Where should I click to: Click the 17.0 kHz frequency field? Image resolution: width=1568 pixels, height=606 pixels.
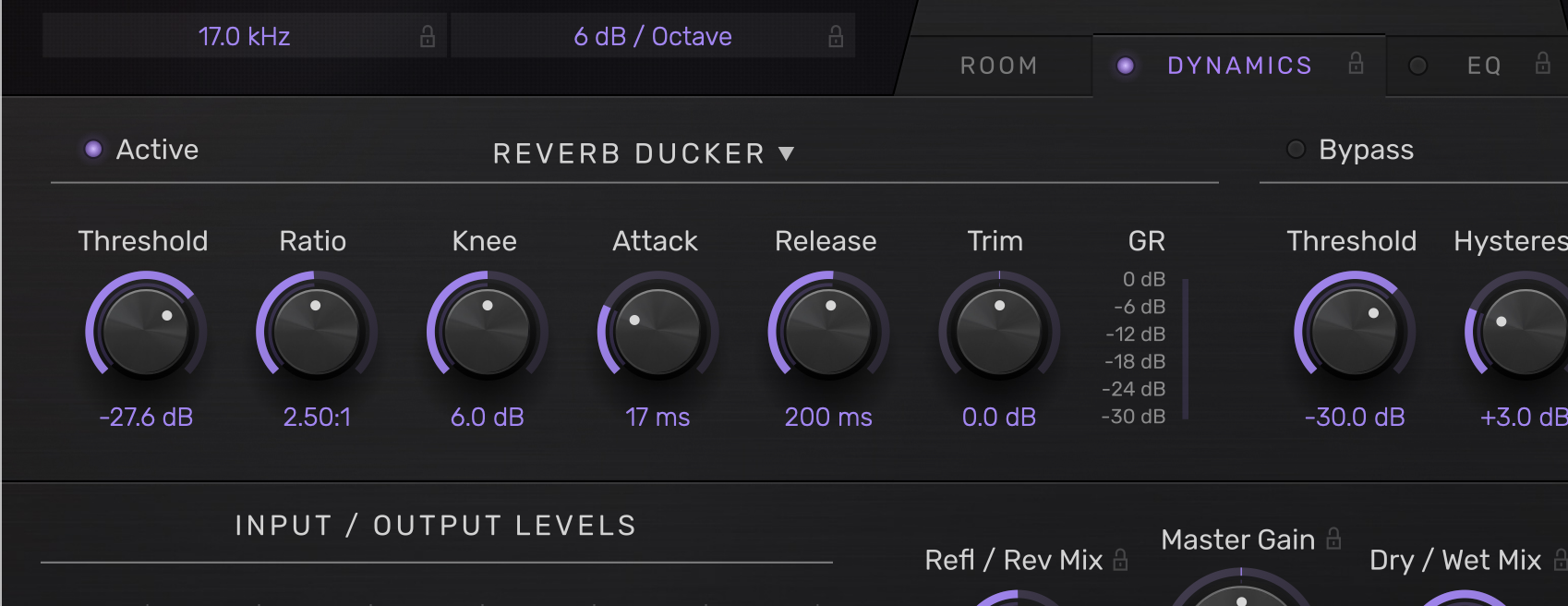pos(245,36)
